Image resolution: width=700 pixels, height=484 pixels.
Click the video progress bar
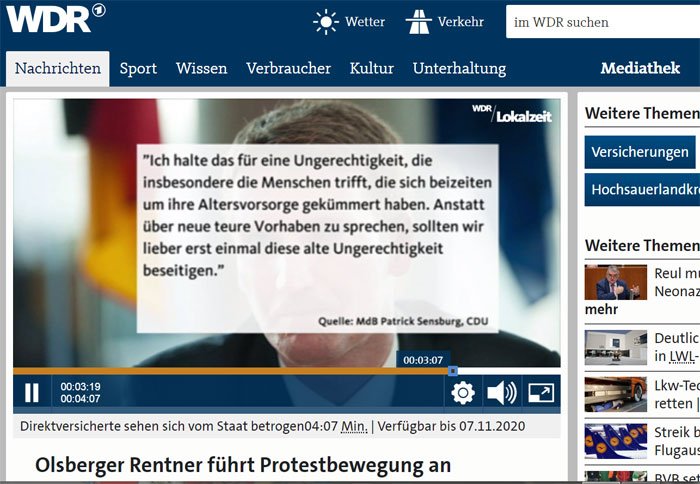tap(230, 370)
